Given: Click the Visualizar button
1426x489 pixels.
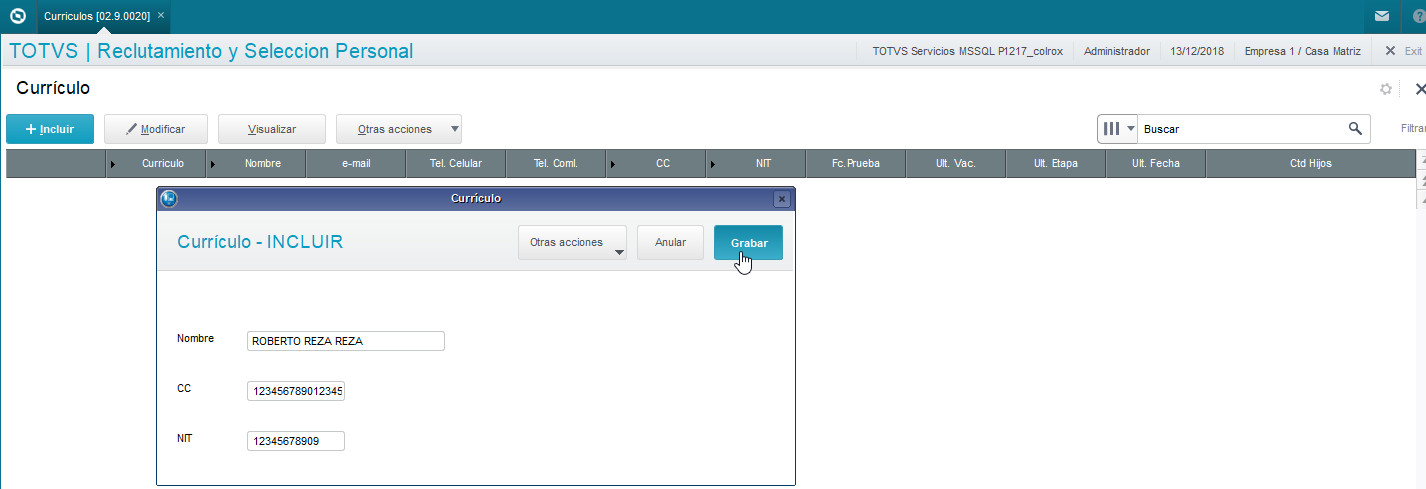Looking at the screenshot, I should point(272,129).
